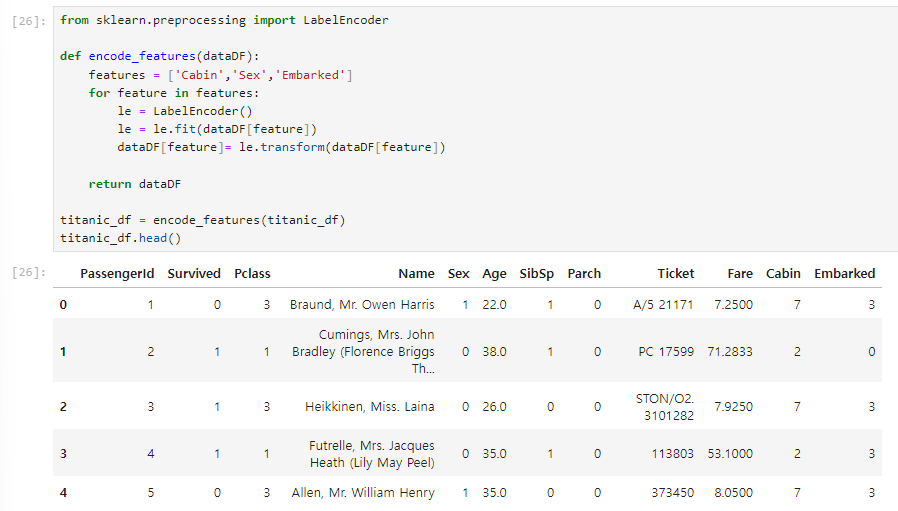Select the Fare column header
The width and height of the screenshot is (898, 511).
pyautogui.click(x=740, y=274)
